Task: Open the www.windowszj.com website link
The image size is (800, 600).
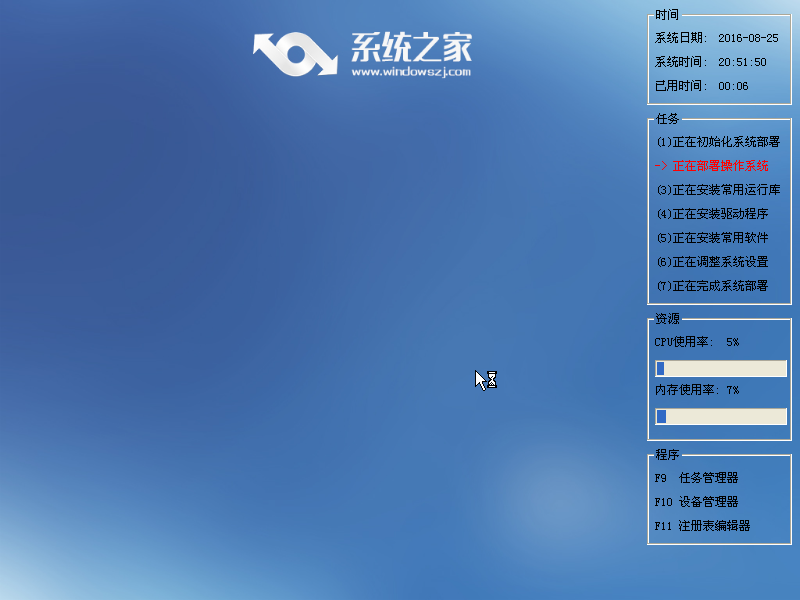Action: pyautogui.click(x=411, y=70)
